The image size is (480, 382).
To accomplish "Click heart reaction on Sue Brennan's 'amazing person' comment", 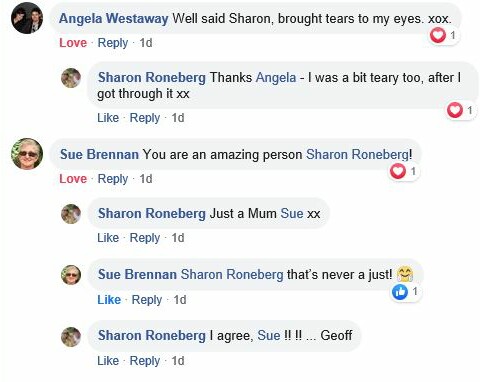I will 398,171.
